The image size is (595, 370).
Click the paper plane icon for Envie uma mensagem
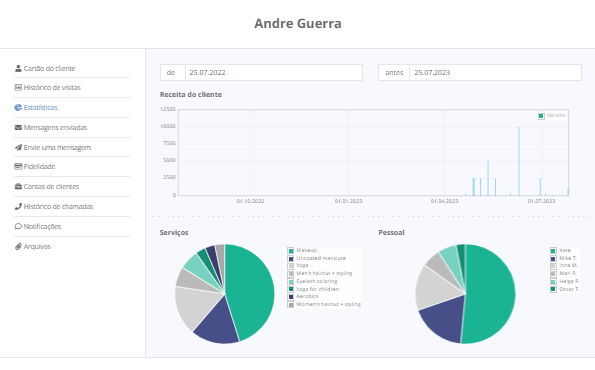[18, 147]
